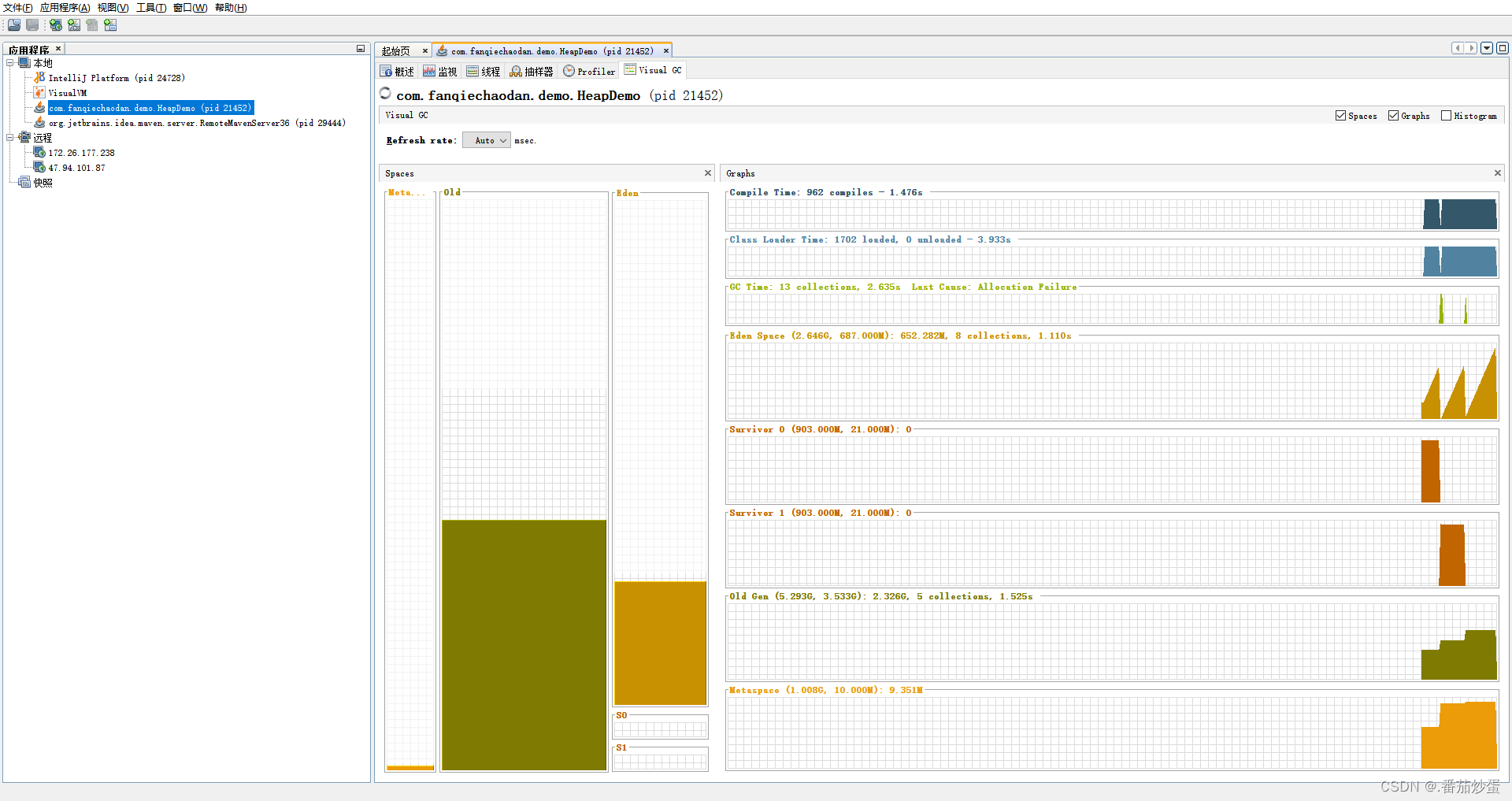Close the Graphs panel
Screen dimensions: 1512x801
(x=1498, y=173)
